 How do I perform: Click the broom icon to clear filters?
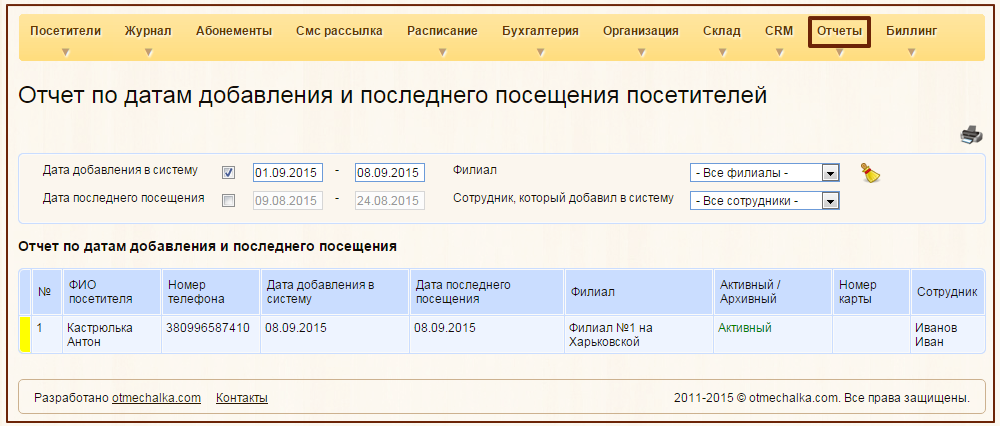pos(871,173)
